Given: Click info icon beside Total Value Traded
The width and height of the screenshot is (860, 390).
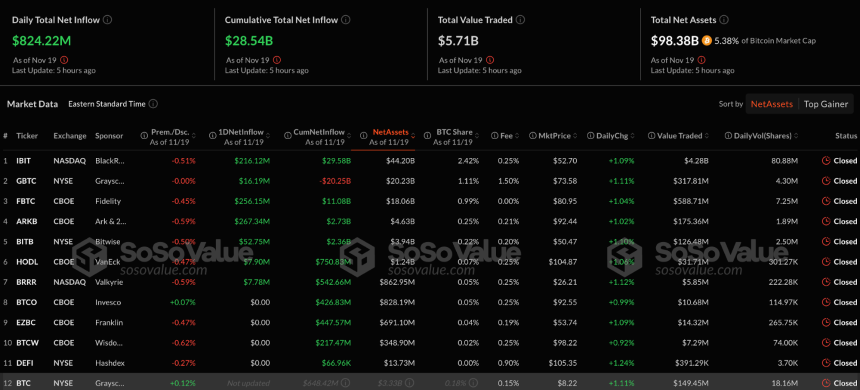Looking at the screenshot, I should coord(520,20).
